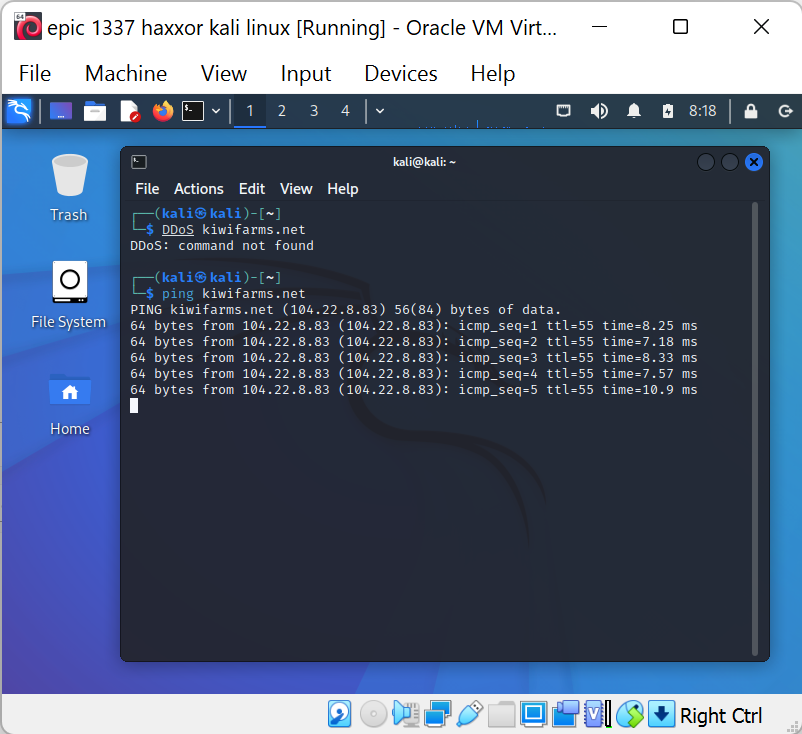Image resolution: width=802 pixels, height=734 pixels.
Task: Click the 'kali@kali: ~' terminal title
Action: click(x=424, y=162)
